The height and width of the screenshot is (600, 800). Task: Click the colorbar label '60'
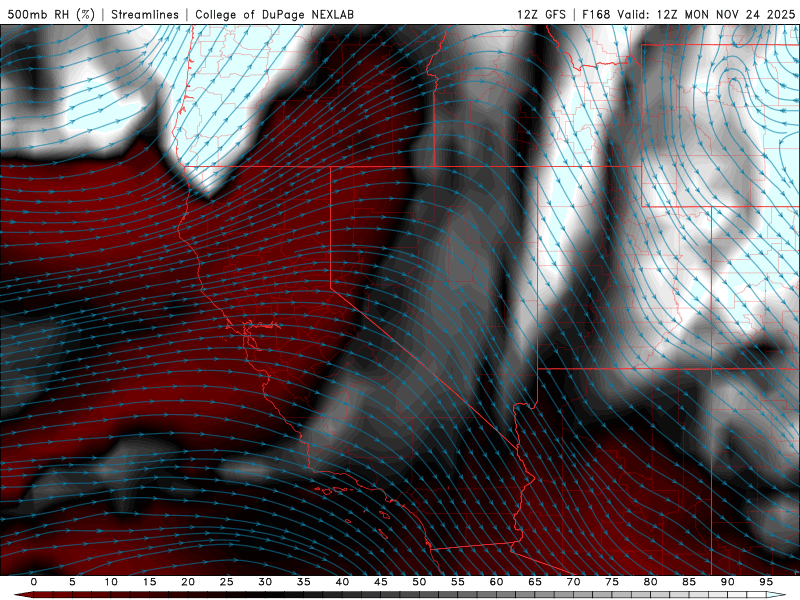point(496,582)
